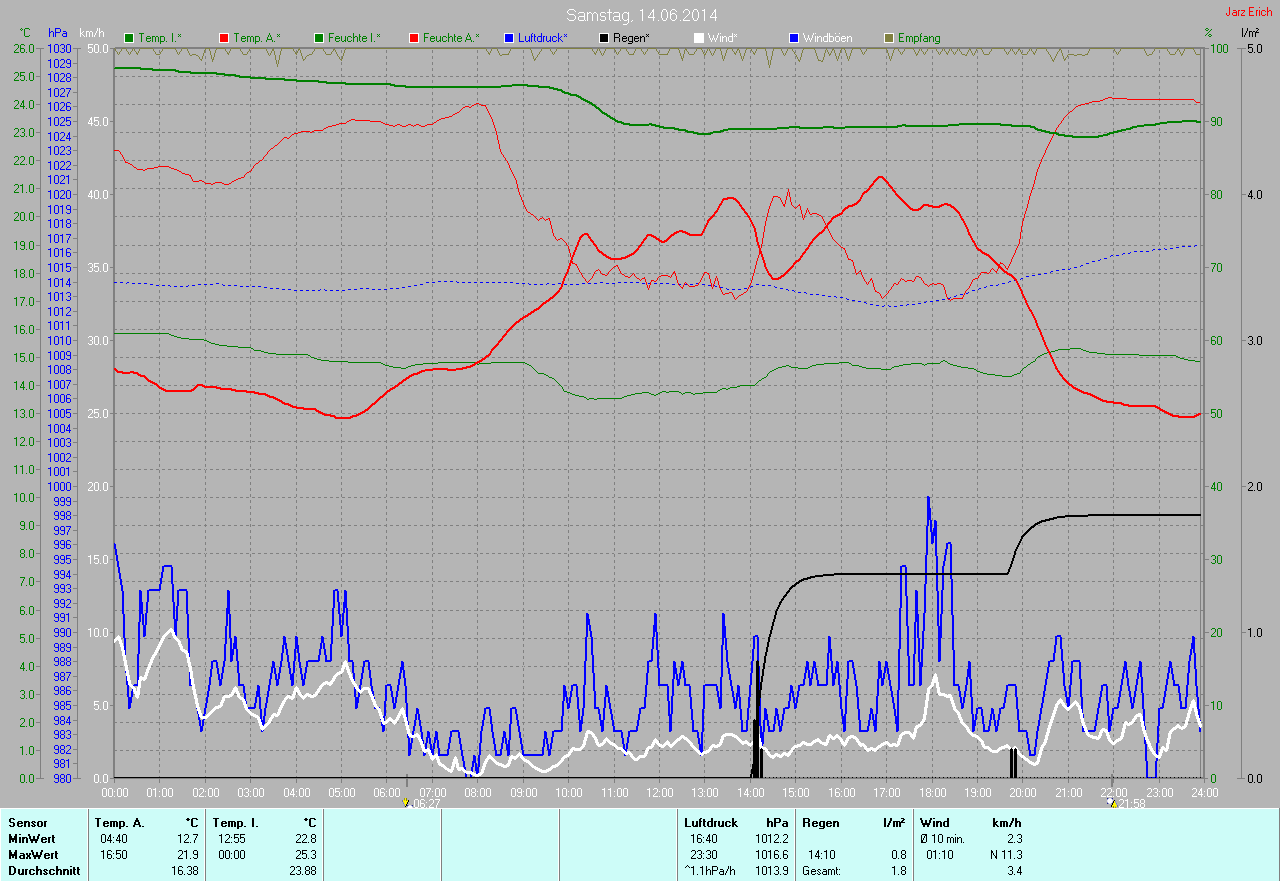
Task: Click the Jarz Erich label
Action: click(x=1248, y=12)
